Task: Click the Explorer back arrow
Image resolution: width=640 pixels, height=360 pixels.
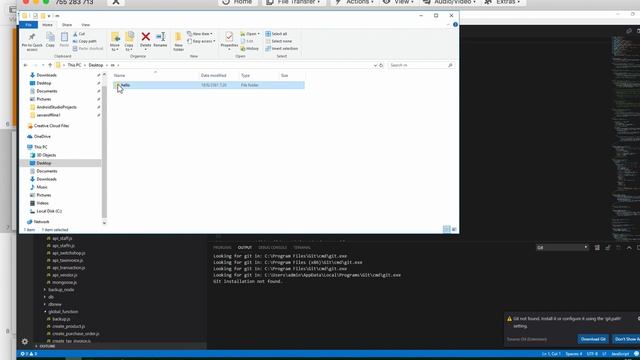Action: coord(26,65)
